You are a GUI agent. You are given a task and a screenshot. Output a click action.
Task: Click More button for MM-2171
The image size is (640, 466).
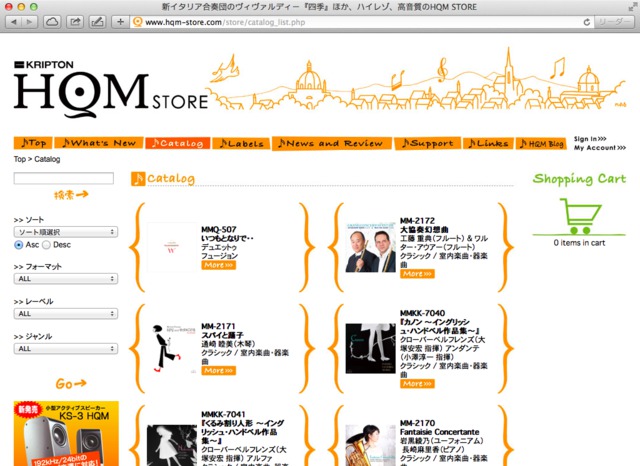[x=218, y=371]
